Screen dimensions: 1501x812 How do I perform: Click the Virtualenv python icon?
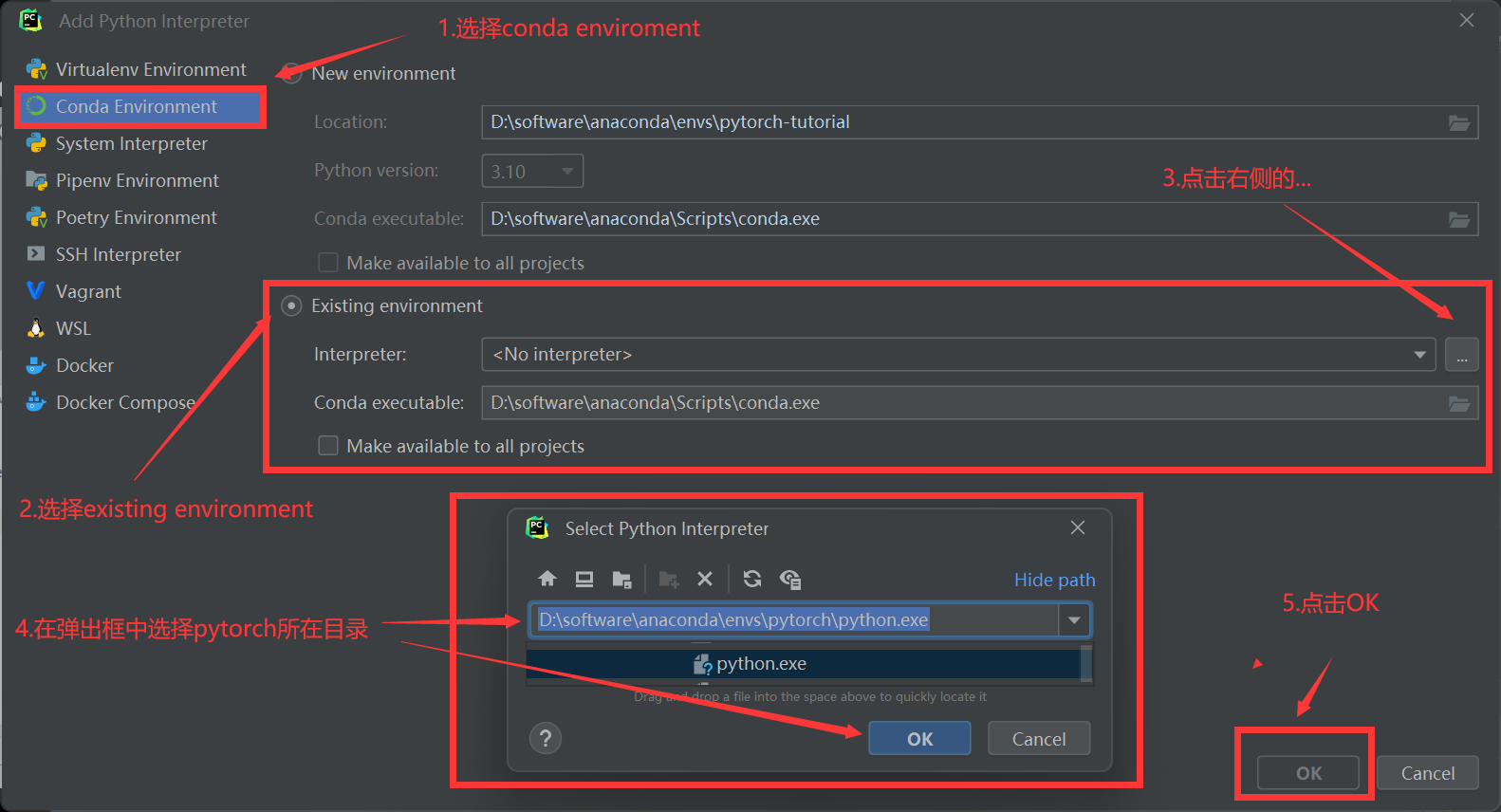(x=36, y=69)
